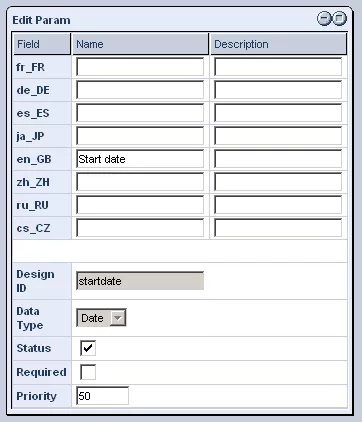This screenshot has height=422, width=362.
Task: Focus the ja_JP Name input
Action: [140, 136]
